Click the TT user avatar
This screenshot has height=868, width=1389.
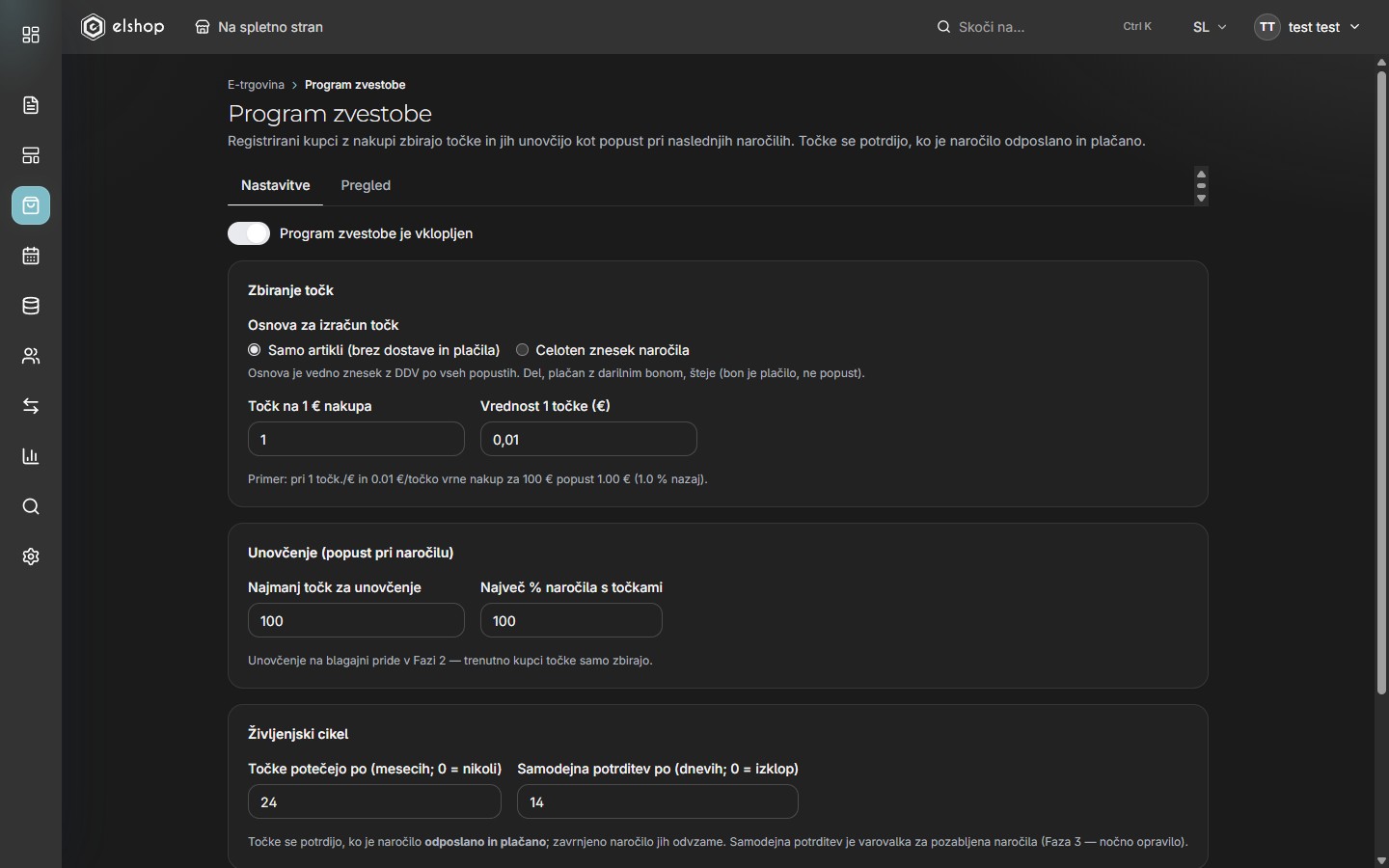(x=1267, y=27)
